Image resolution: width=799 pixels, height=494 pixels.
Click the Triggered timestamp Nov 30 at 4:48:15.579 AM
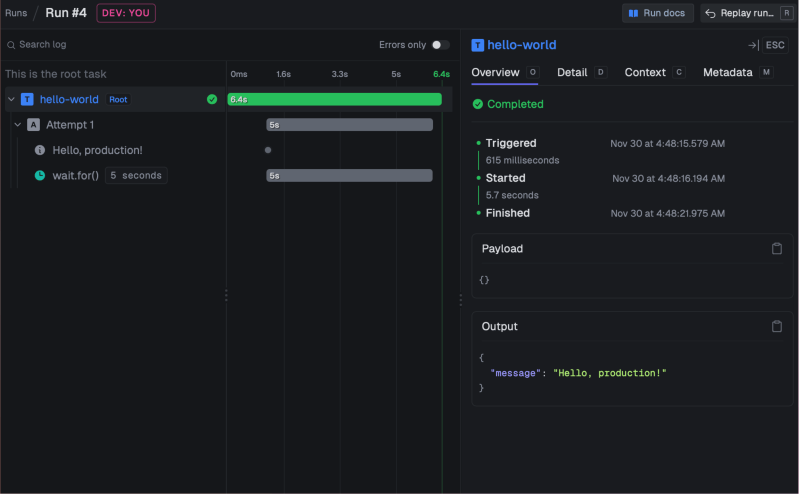pyautogui.click(x=668, y=144)
